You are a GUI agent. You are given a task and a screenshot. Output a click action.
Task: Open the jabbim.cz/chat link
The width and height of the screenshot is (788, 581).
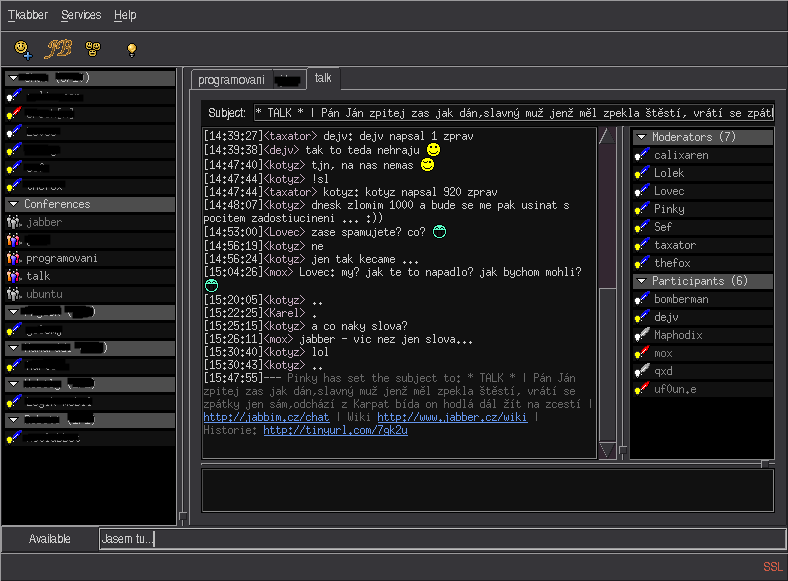(265, 417)
